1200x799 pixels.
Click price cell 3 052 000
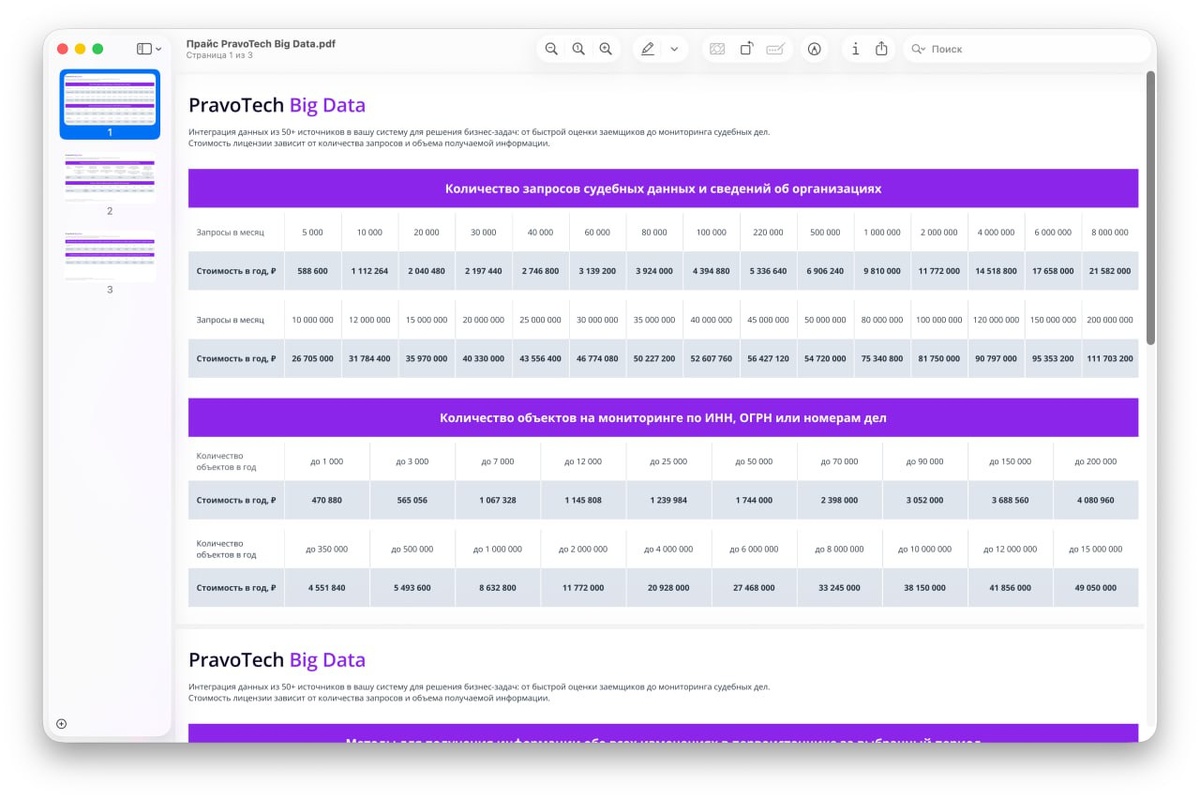click(924, 500)
